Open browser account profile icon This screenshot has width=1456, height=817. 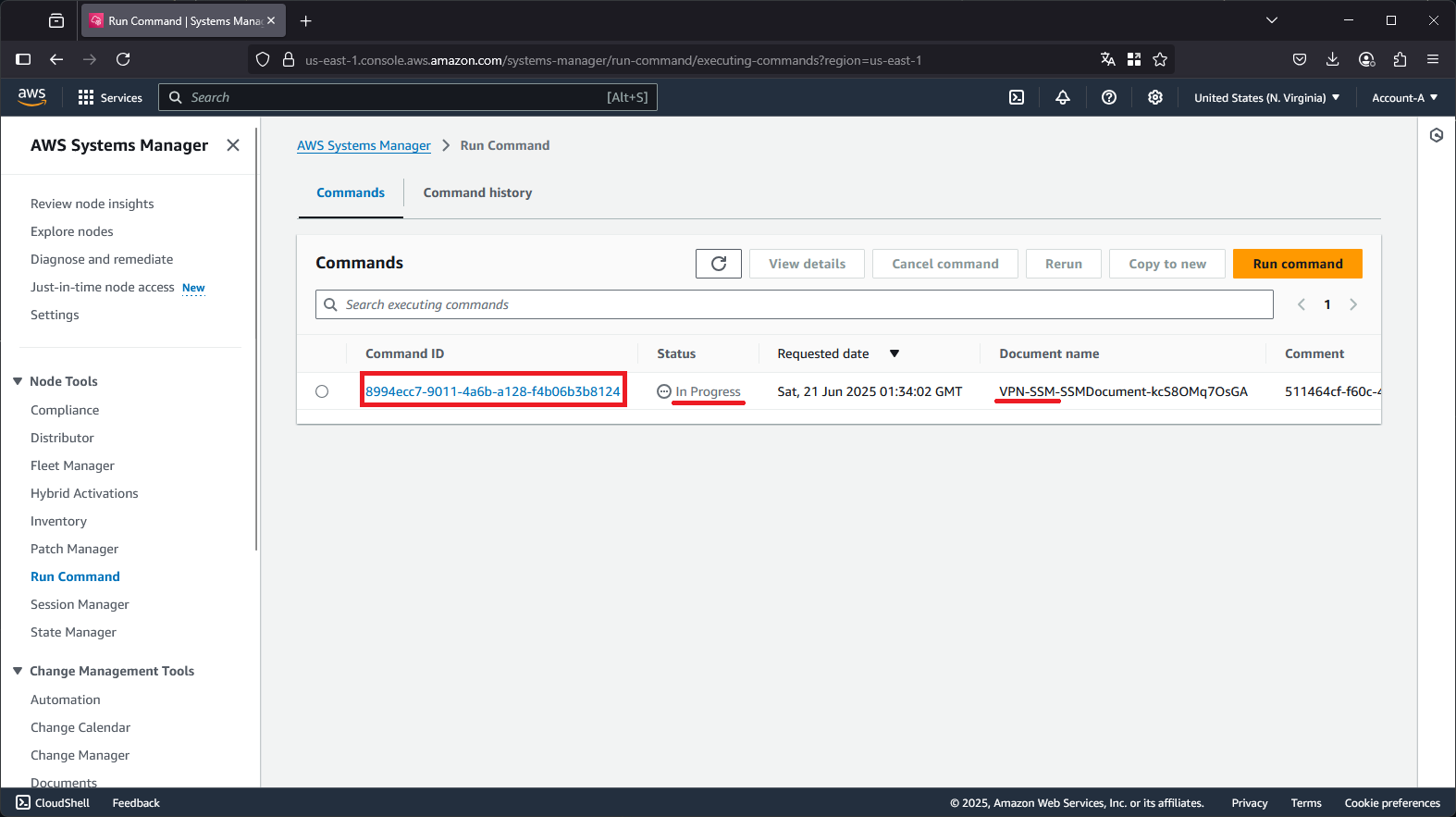point(1366,59)
